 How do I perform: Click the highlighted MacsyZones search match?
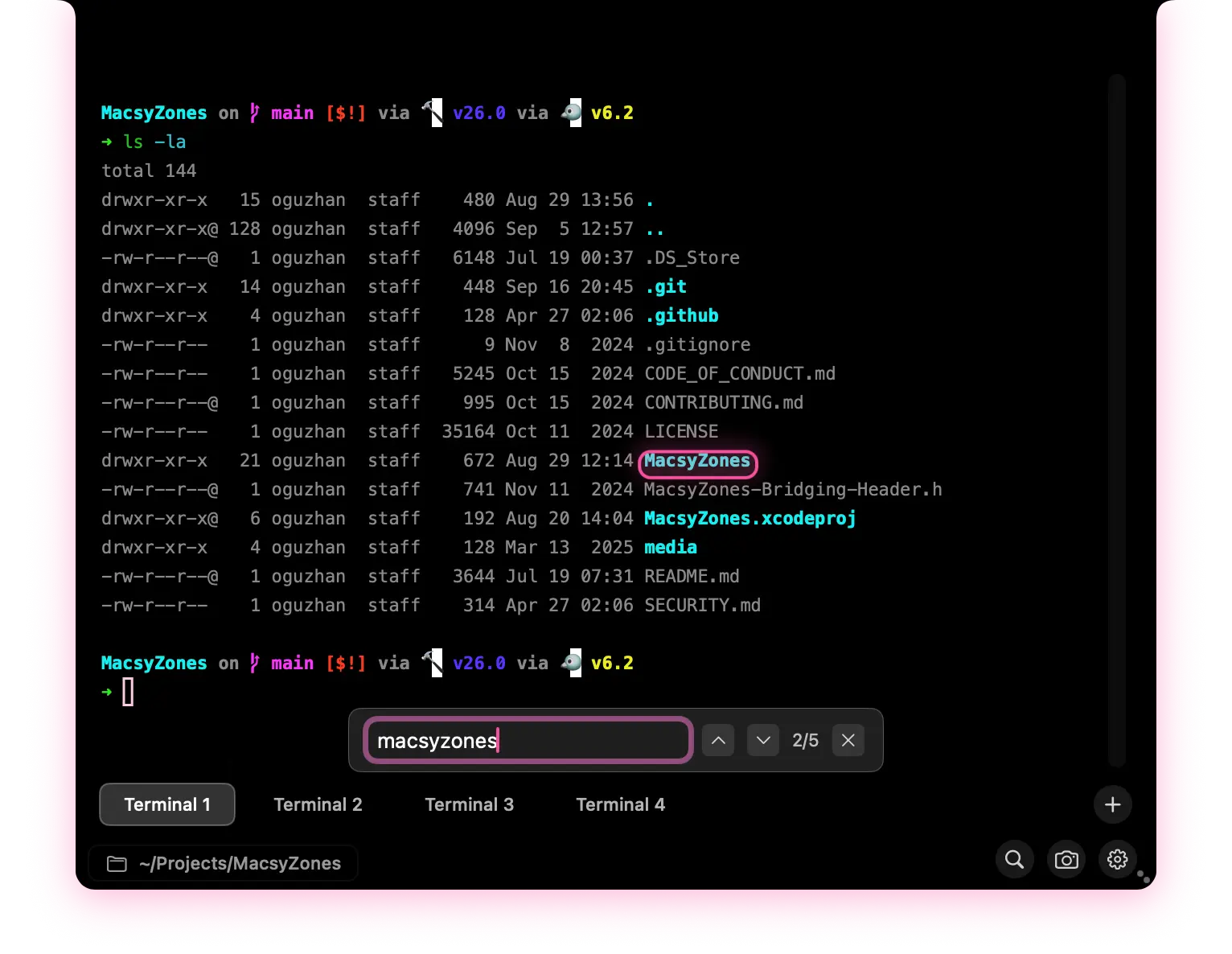(x=697, y=462)
